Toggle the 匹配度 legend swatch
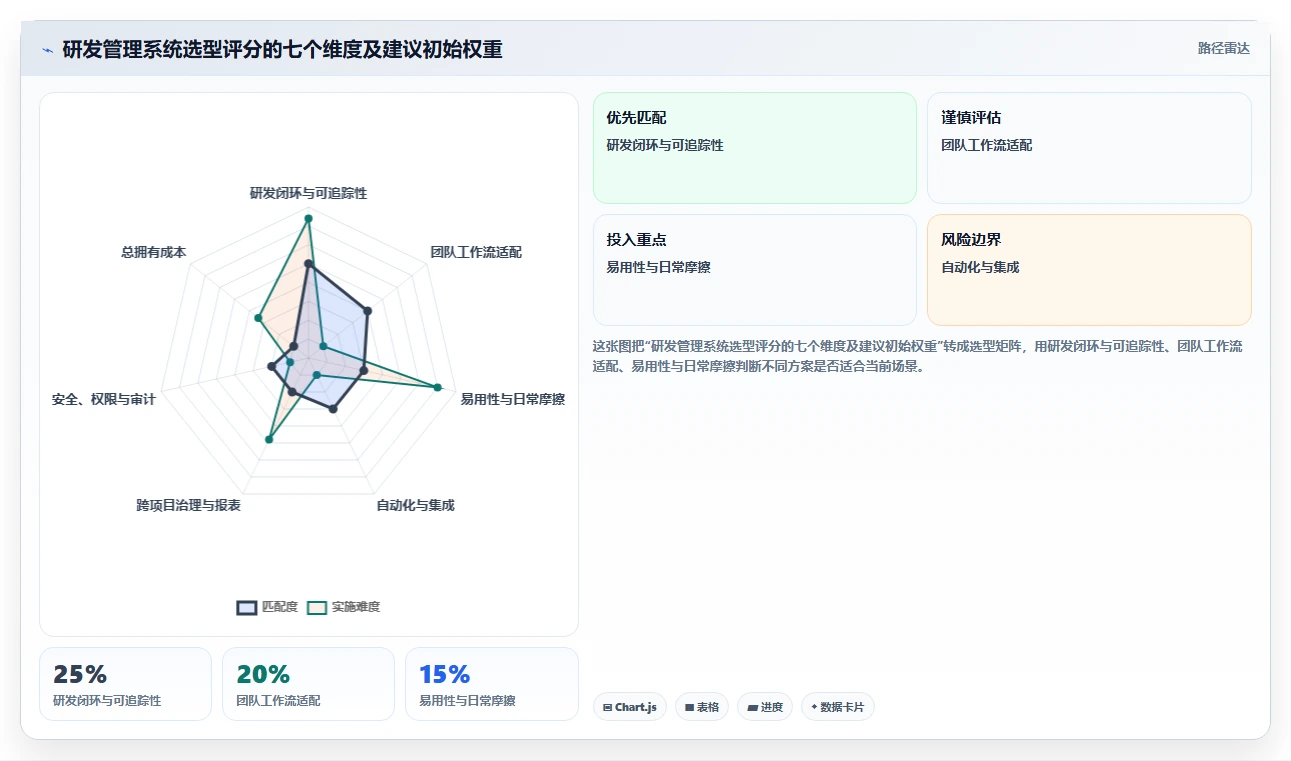Viewport: 1291px width, 761px height. [247, 607]
